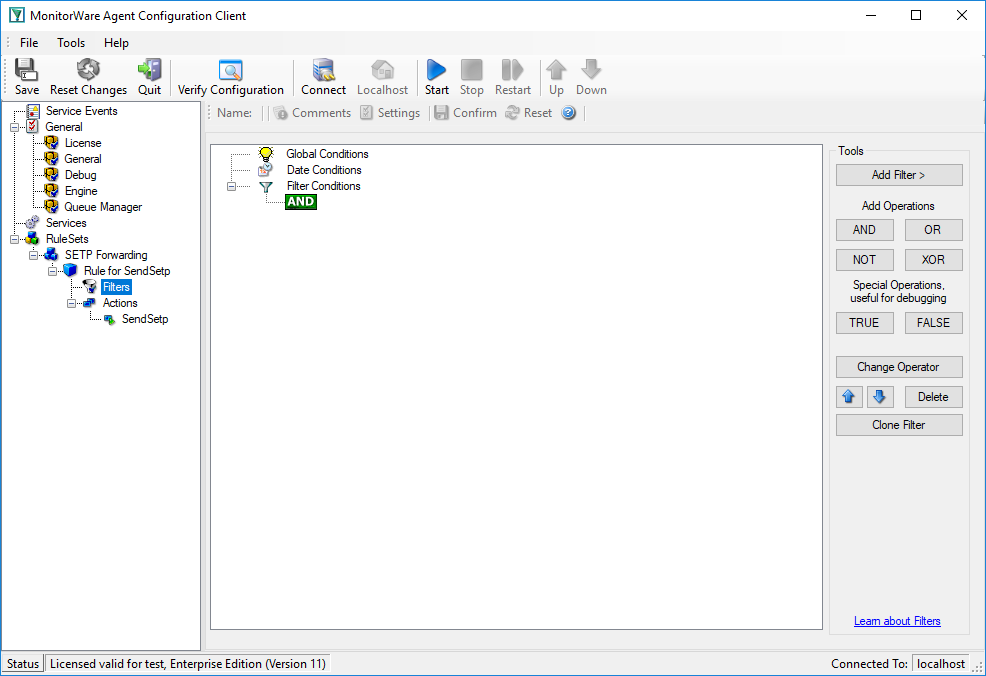Collapse the Filter Conditions node

[231, 187]
